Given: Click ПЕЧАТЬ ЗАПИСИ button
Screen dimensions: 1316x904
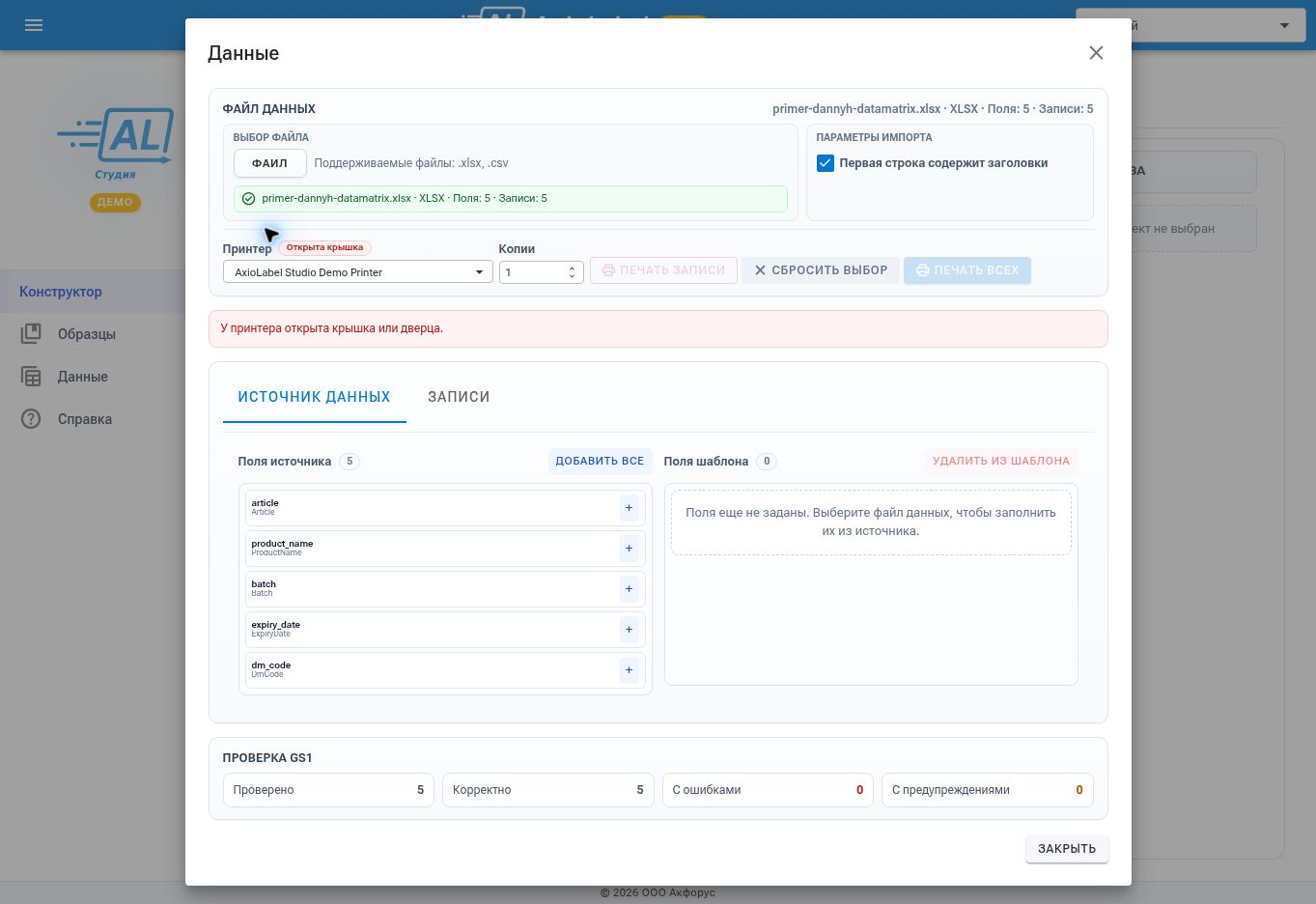Looking at the screenshot, I should [x=663, y=270].
